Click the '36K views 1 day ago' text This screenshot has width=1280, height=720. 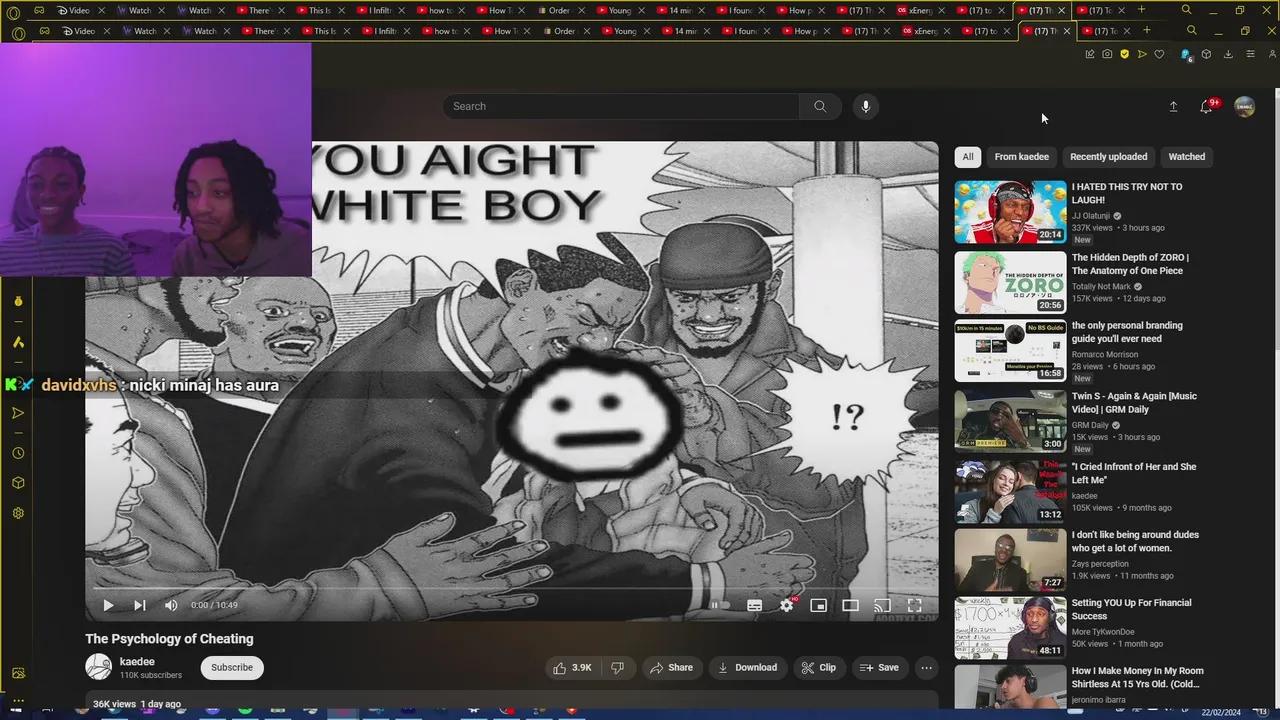click(137, 704)
